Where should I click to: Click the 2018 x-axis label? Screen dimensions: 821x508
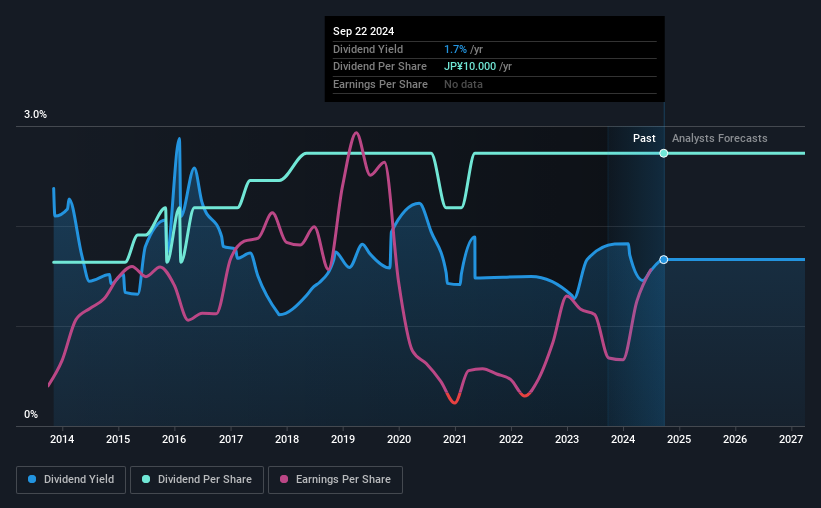(287, 439)
